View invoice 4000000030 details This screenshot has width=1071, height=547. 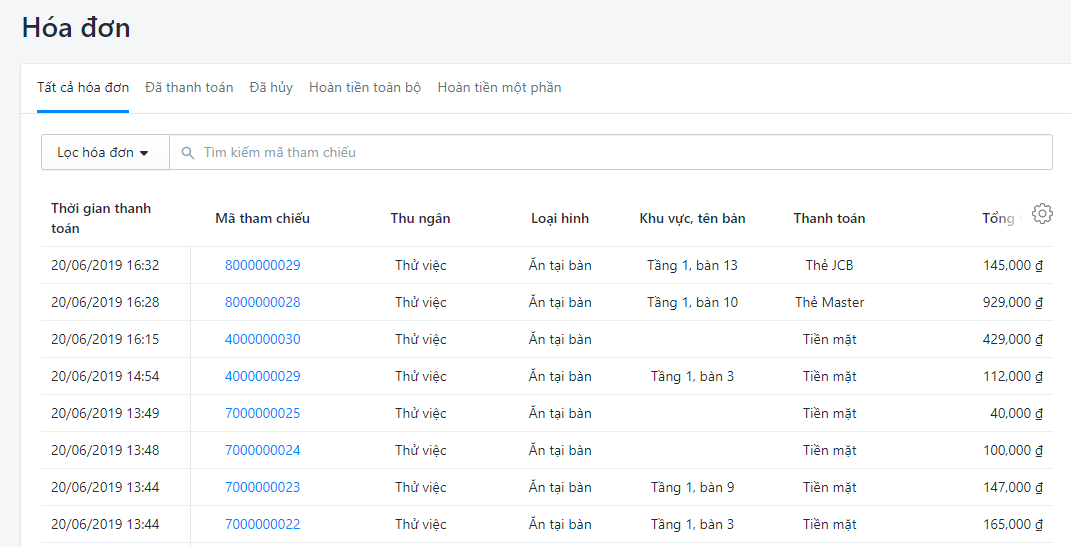pos(262,340)
